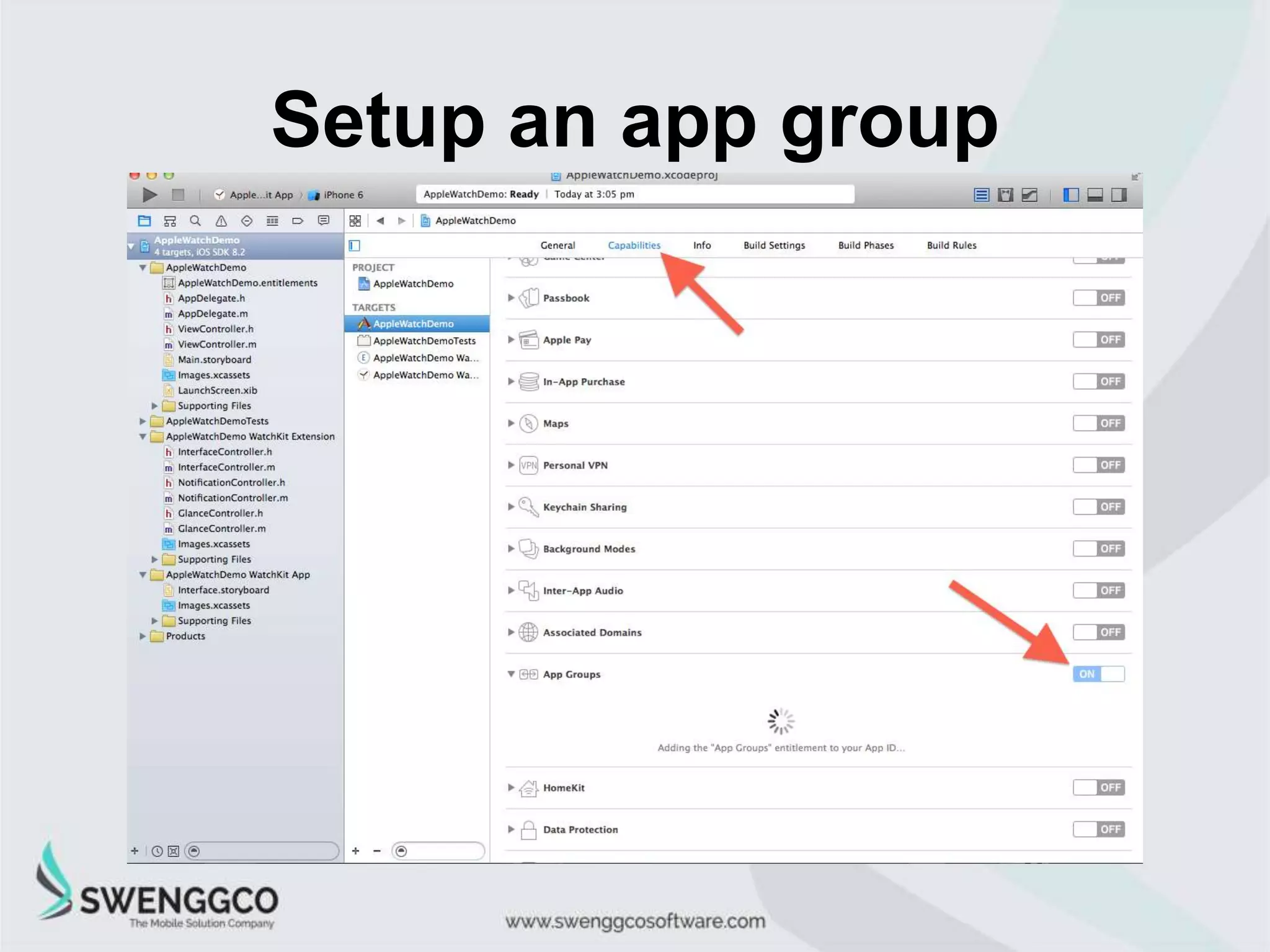1270x952 pixels.
Task: Turn on Background Modes
Action: tap(1099, 549)
